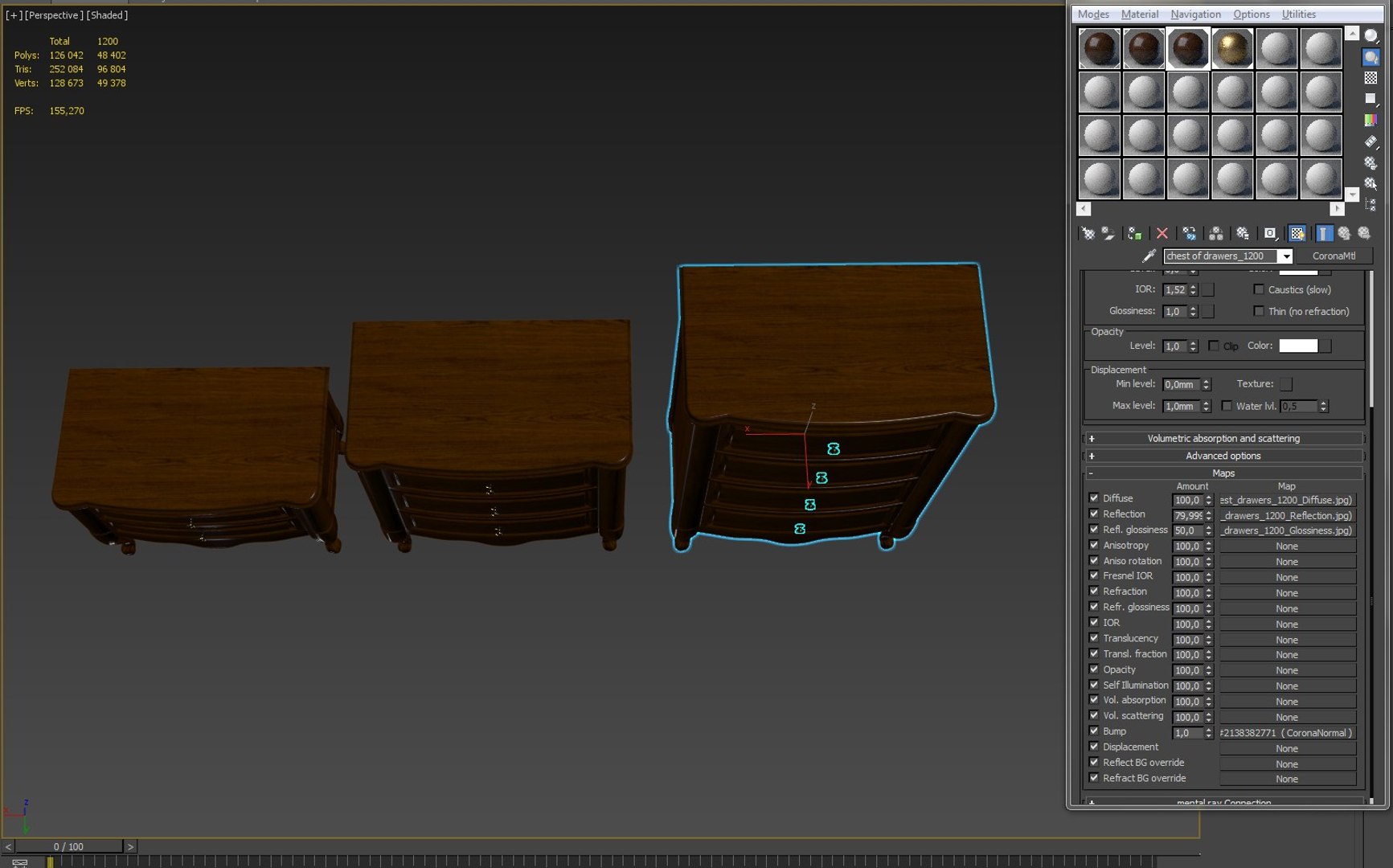Open the Modes menu

(x=1093, y=14)
